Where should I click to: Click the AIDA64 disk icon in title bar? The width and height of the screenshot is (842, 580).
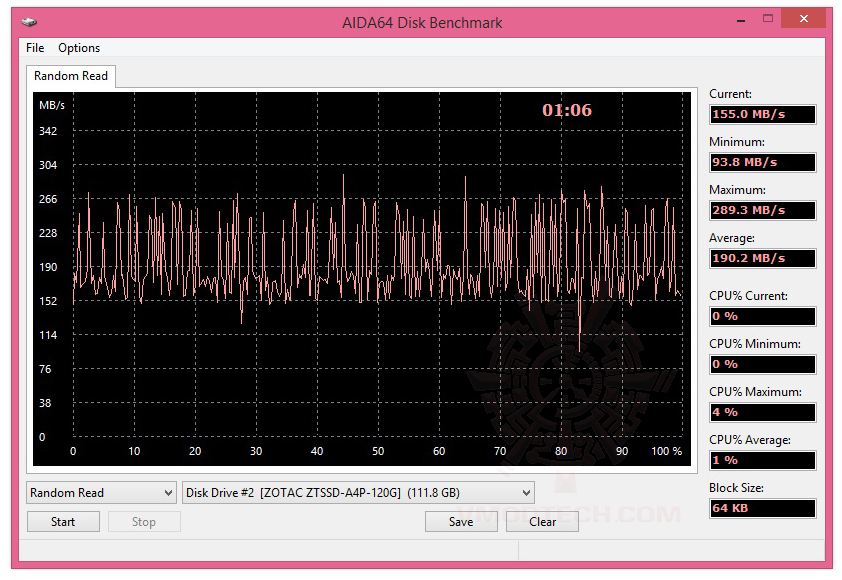tap(29, 22)
